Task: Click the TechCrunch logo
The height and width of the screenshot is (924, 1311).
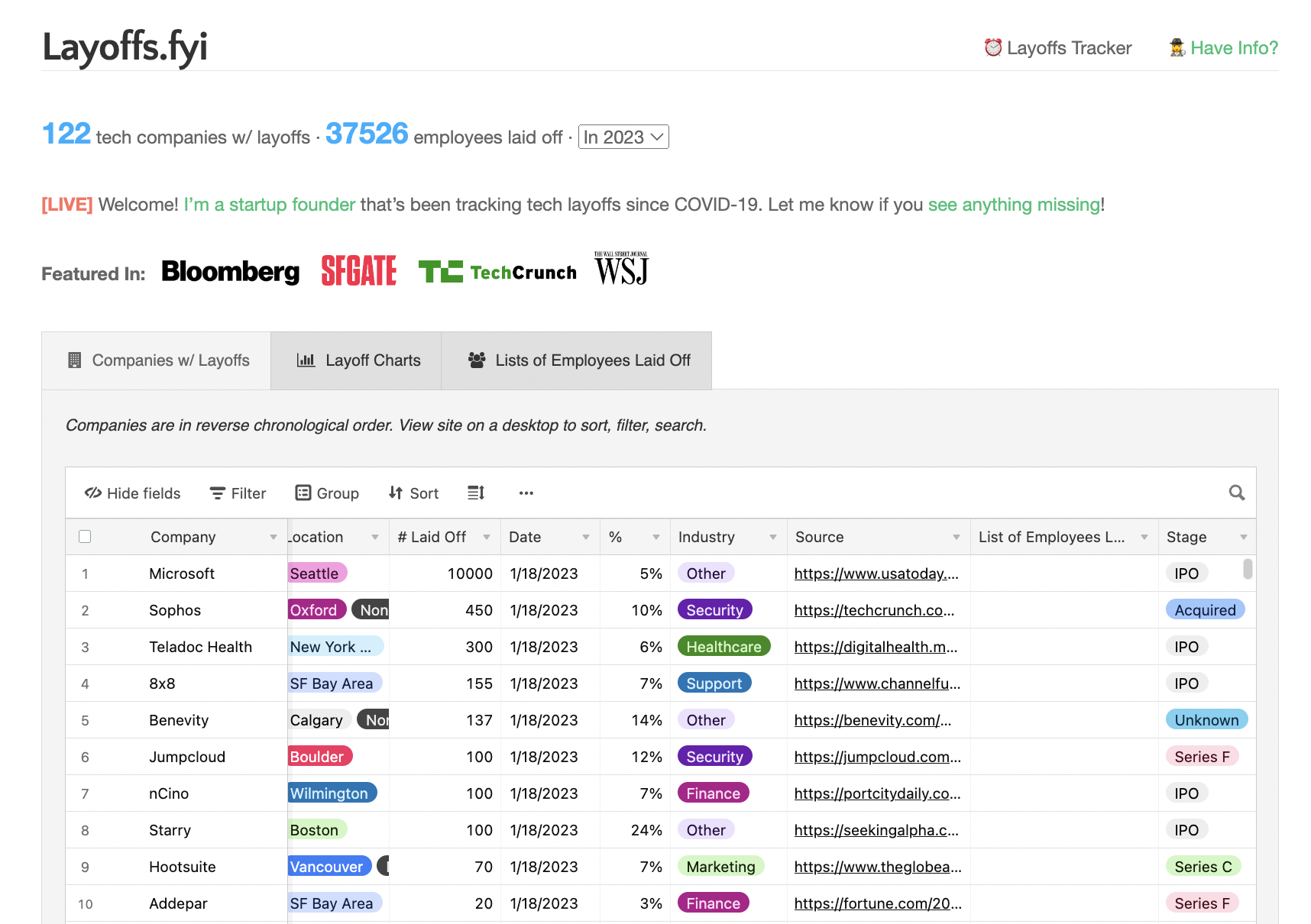Action: click(x=497, y=272)
